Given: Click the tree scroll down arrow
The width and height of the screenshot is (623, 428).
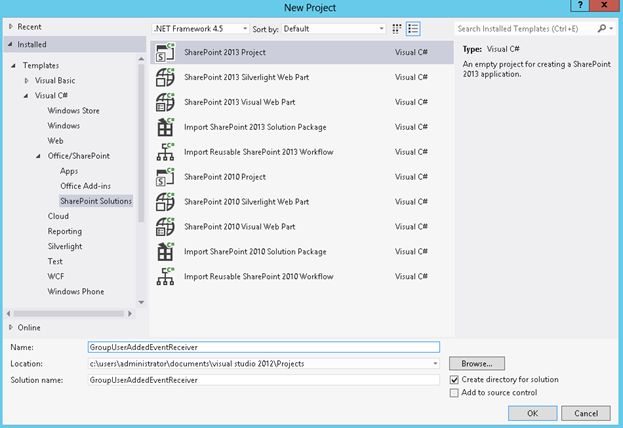Looking at the screenshot, I should tap(141, 302).
